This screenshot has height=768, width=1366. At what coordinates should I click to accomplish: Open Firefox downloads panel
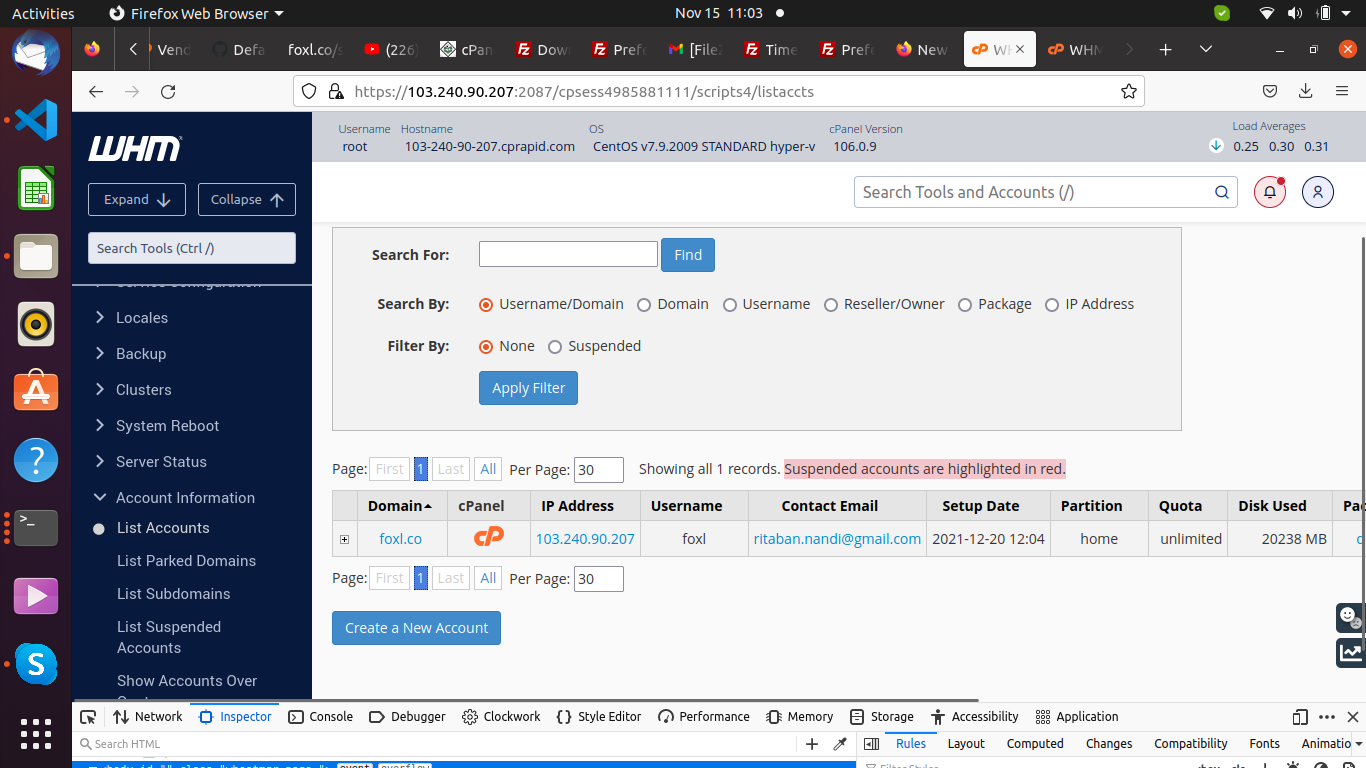[1305, 92]
